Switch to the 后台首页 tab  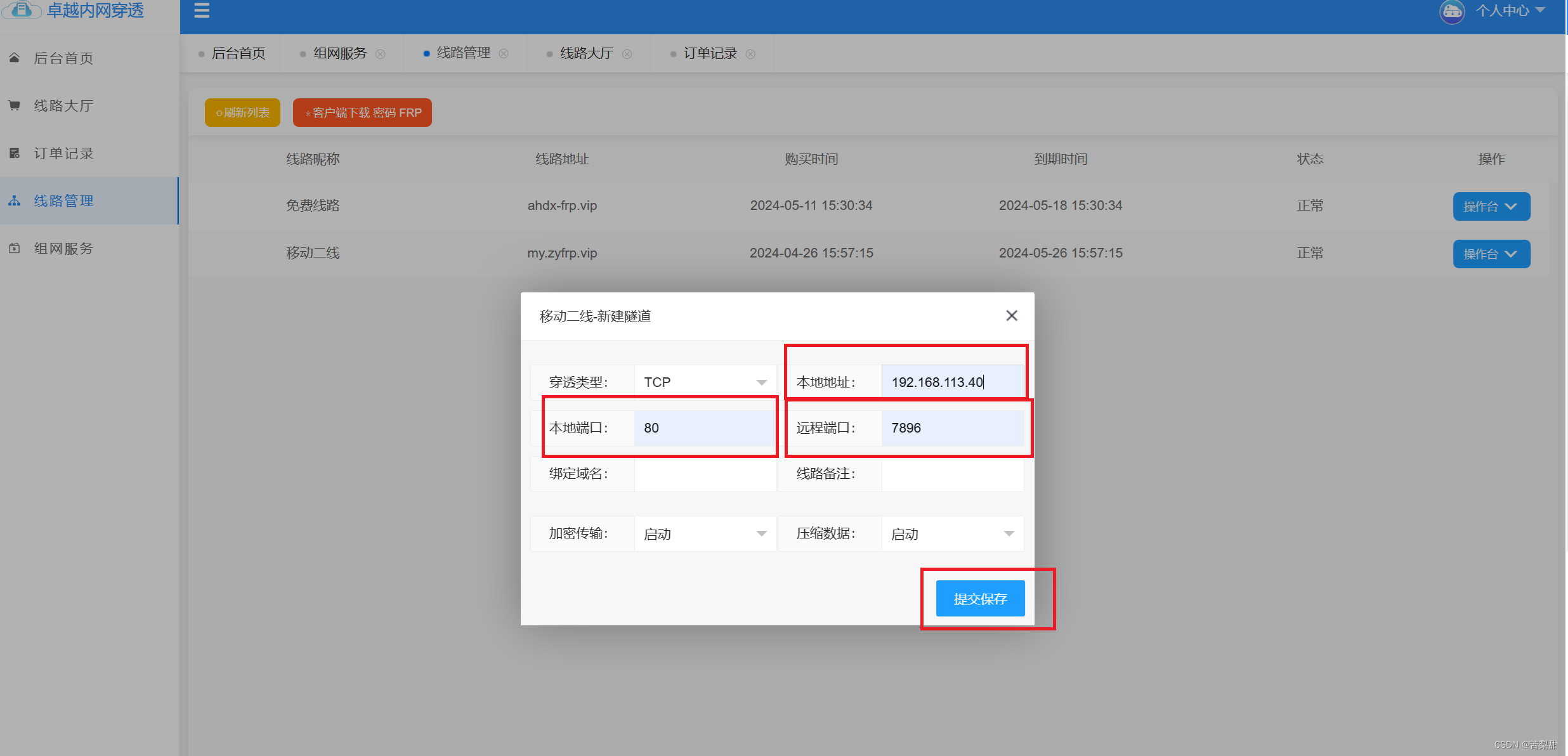(238, 53)
